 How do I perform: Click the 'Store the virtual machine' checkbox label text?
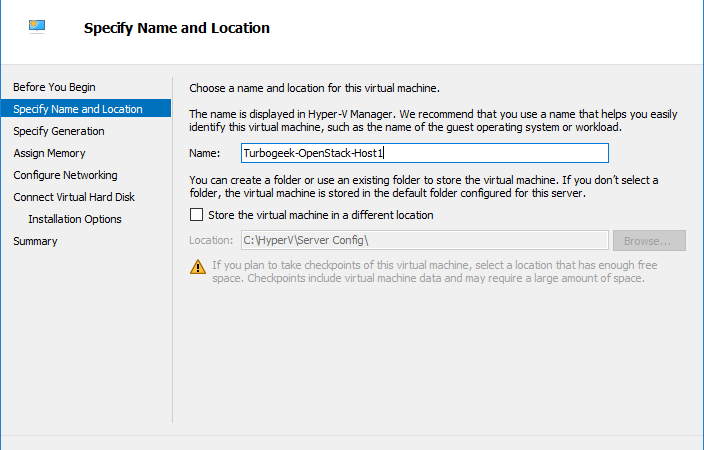[x=320, y=215]
